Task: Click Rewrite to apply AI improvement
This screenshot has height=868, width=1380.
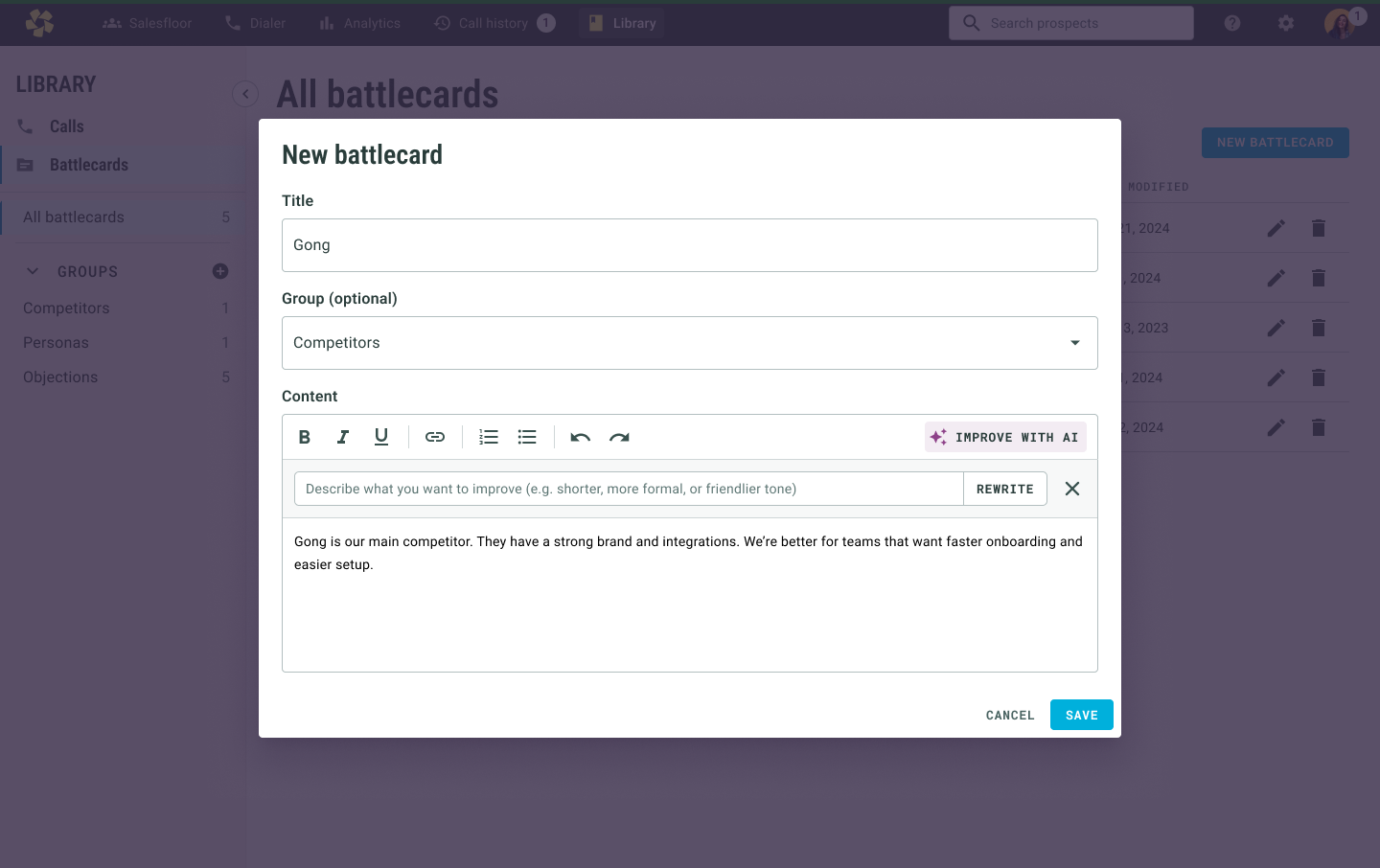Action: click(1005, 489)
